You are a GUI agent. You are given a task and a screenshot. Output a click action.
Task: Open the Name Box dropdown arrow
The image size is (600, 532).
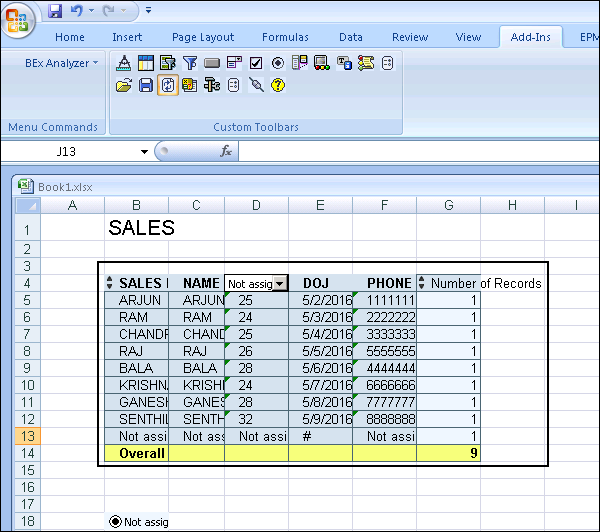point(144,152)
